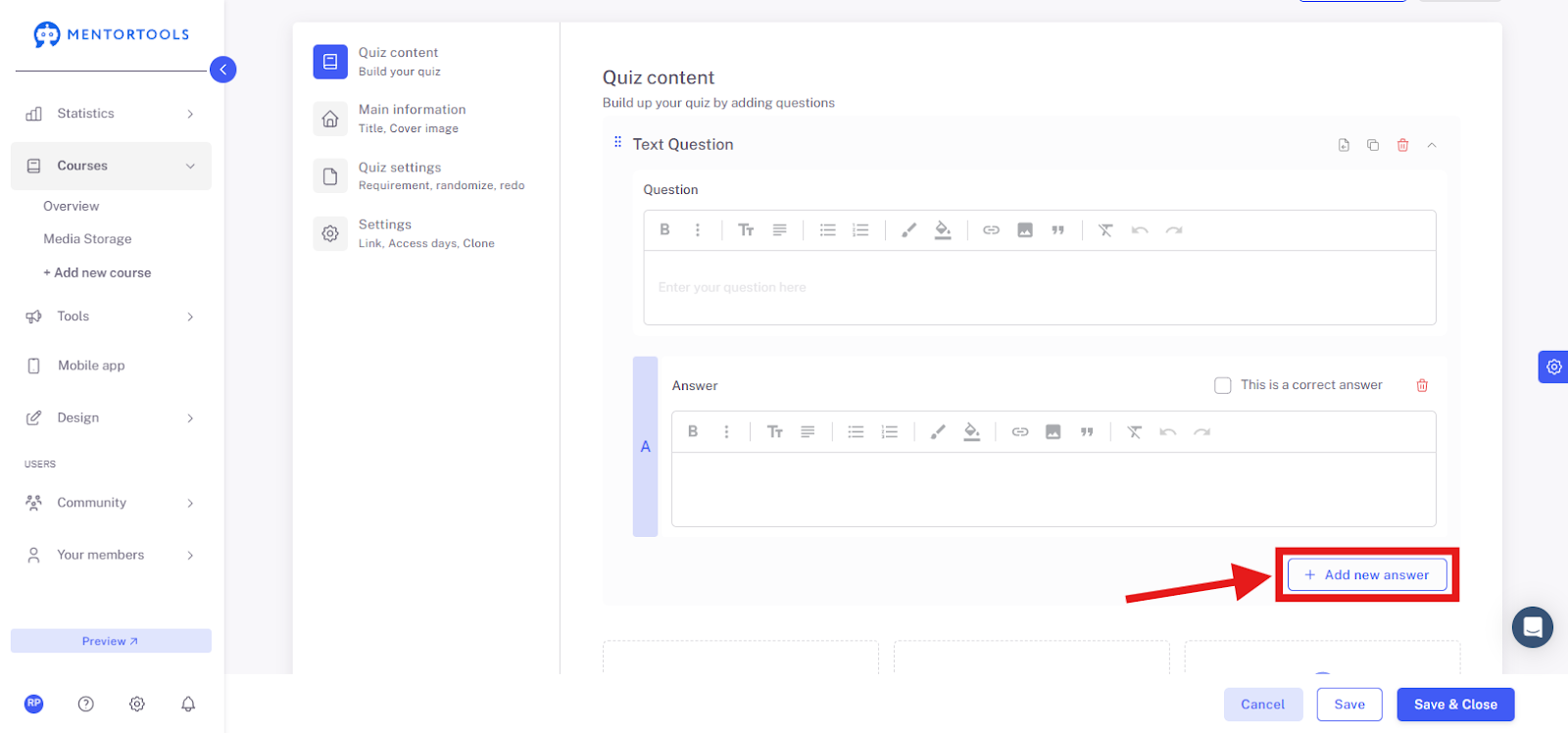
Task: Insert bulleted list in Question editor
Action: point(828,229)
